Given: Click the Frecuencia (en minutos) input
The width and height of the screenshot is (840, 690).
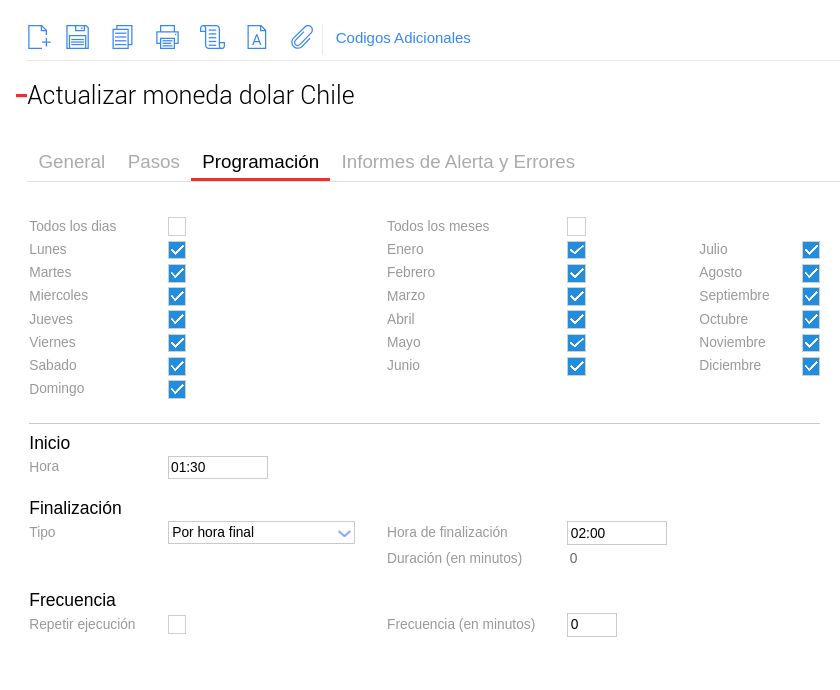Looking at the screenshot, I should [592, 625].
